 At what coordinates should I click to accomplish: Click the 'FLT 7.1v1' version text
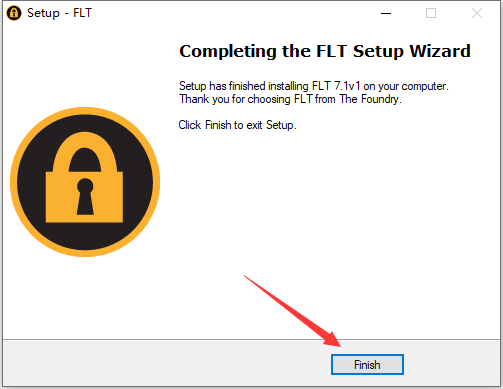coord(336,86)
